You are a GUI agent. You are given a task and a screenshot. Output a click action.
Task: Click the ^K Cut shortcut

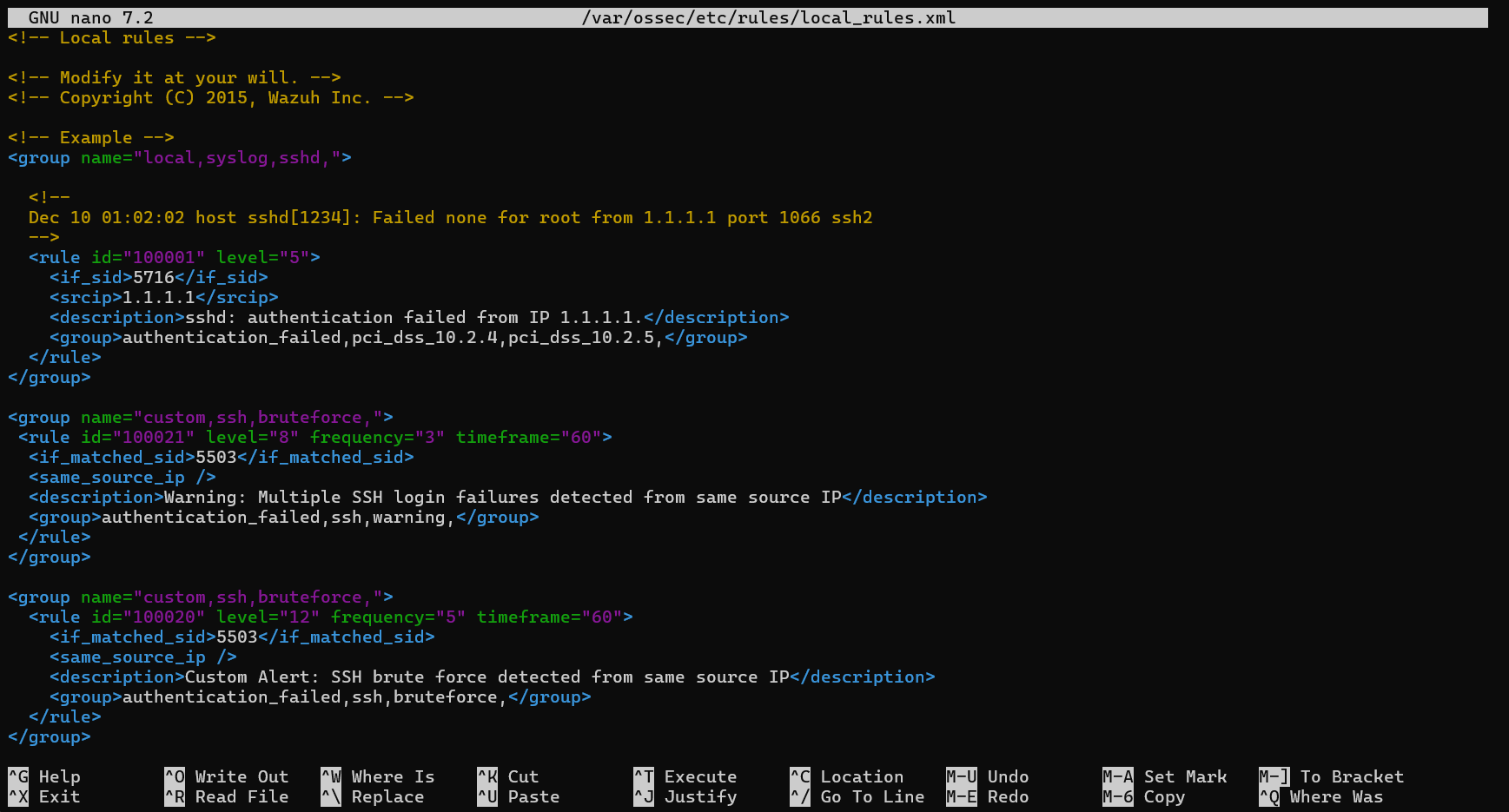508,776
